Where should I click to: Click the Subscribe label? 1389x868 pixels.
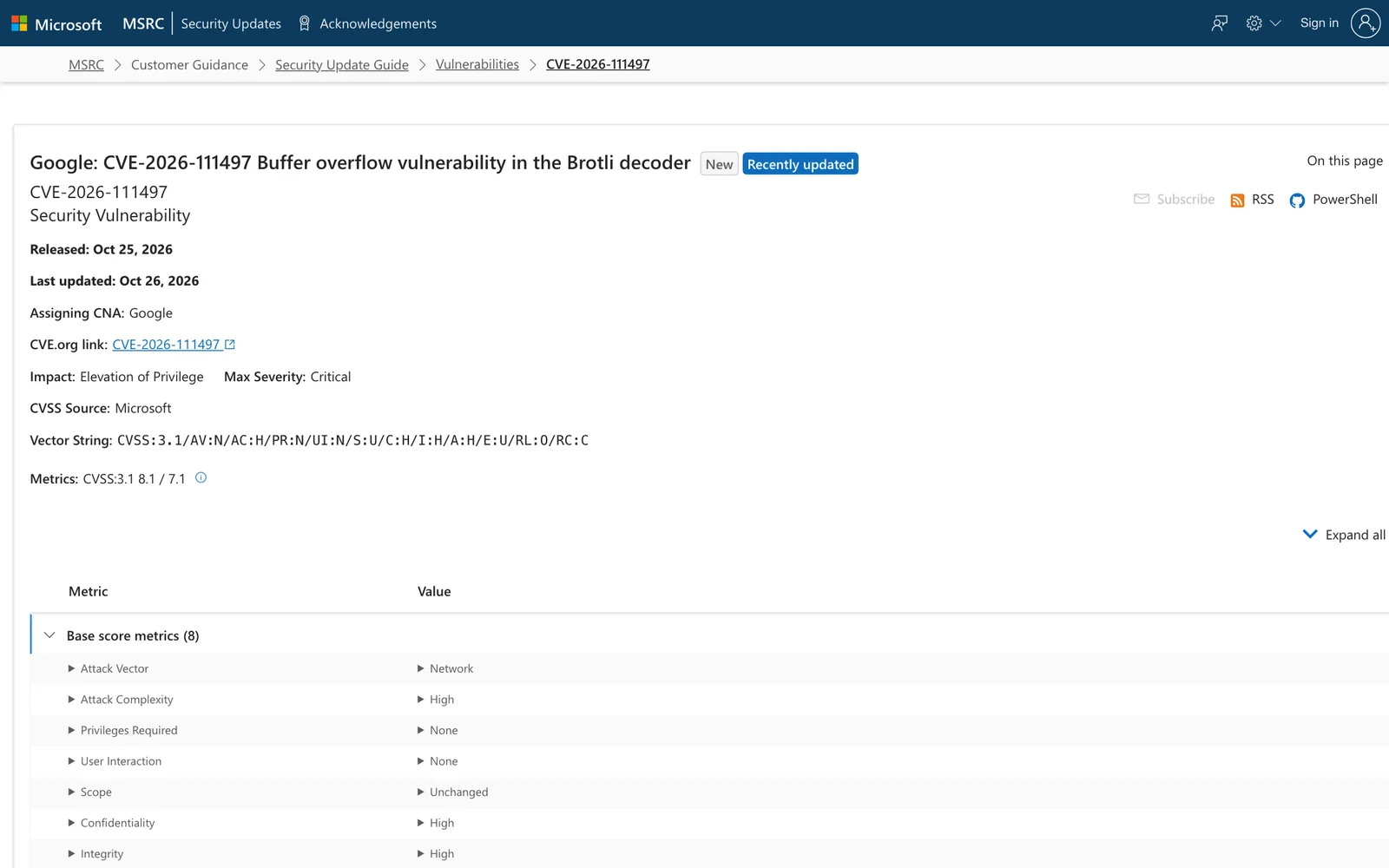1186,199
